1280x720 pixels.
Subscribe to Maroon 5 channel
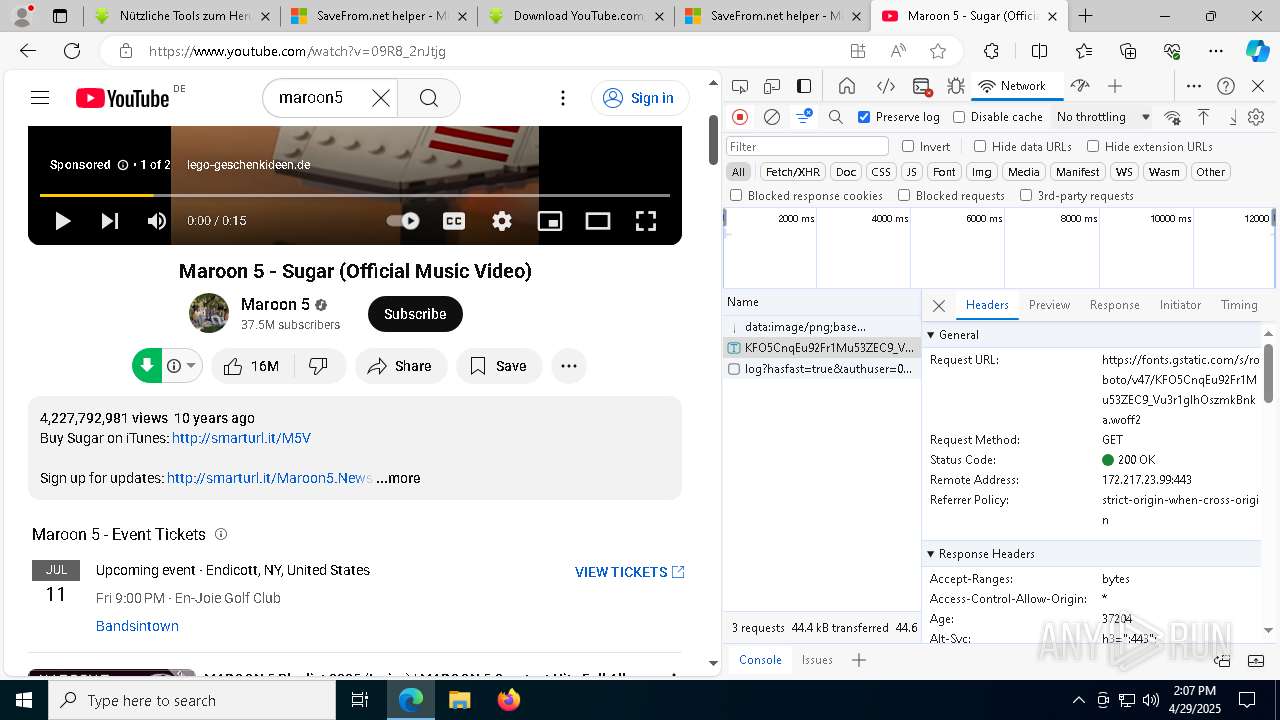pos(415,314)
